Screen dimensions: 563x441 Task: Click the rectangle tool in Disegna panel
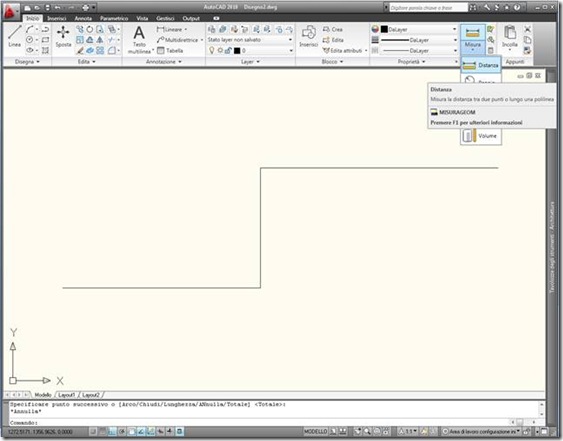tap(45, 40)
